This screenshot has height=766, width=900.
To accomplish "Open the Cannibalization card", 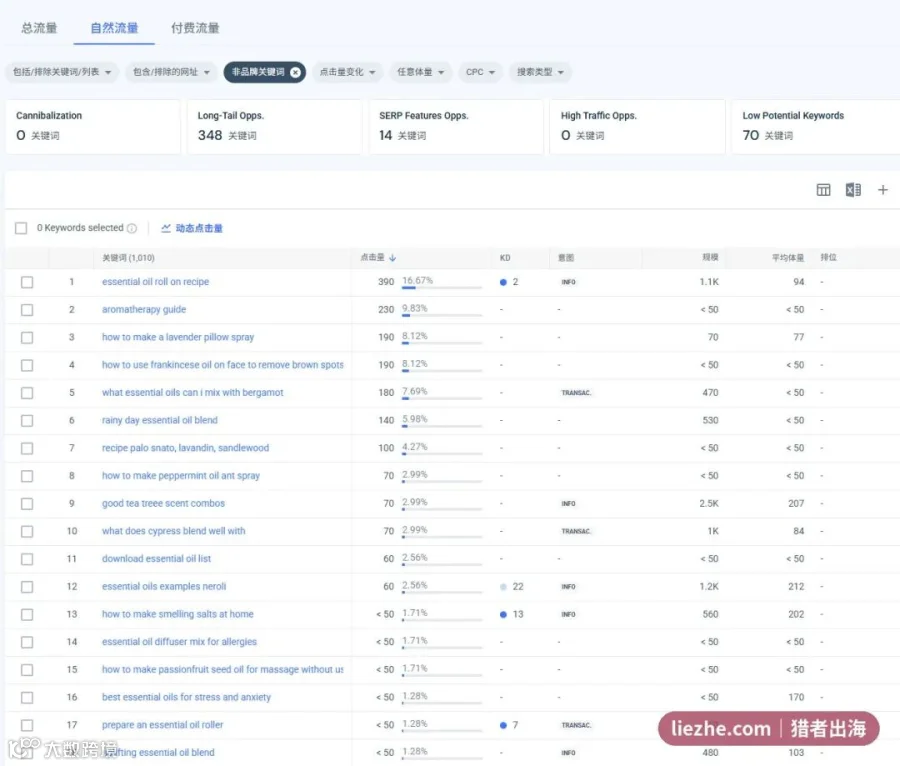I will click(93, 126).
